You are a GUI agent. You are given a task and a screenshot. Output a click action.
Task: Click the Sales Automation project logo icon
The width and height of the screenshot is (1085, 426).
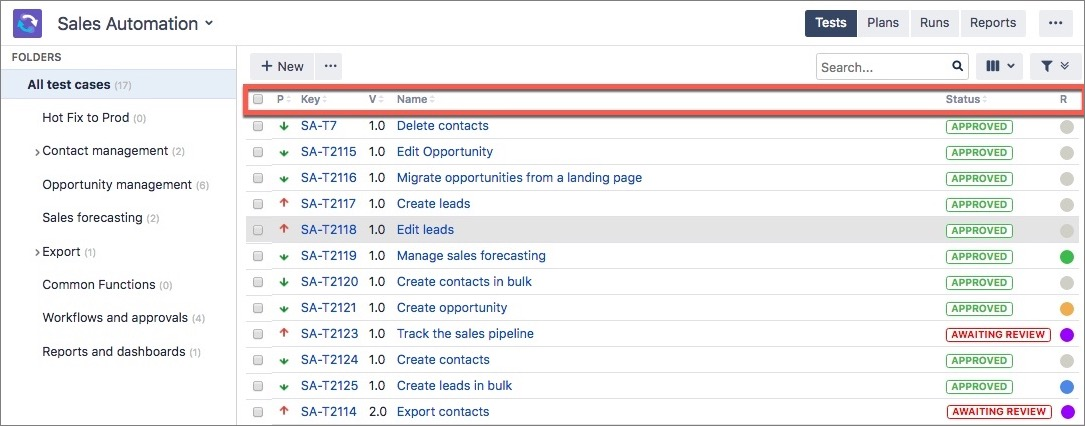27,23
